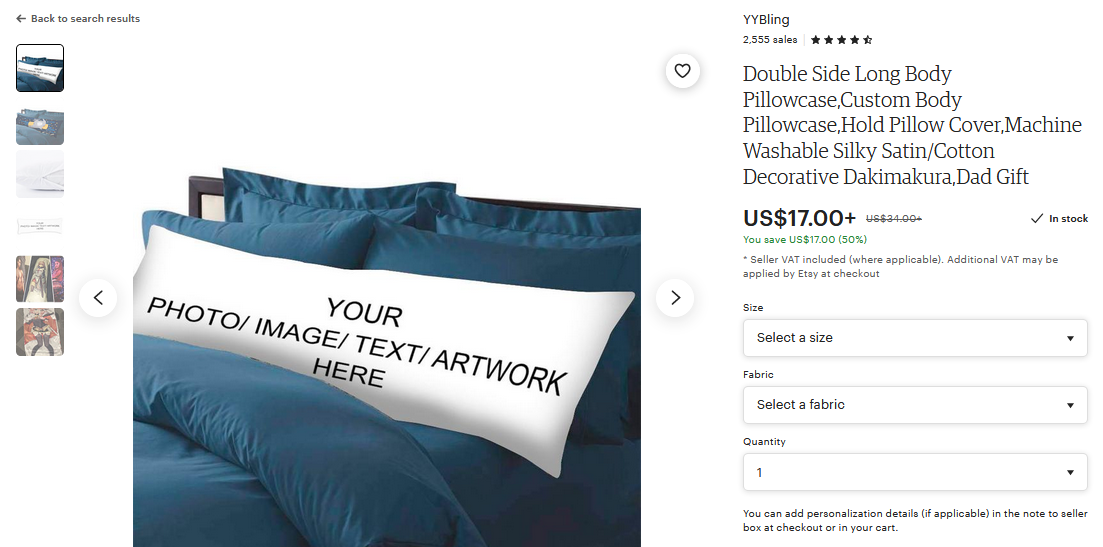Show next product image with right arrow
The width and height of the screenshot is (1103, 547).
675,298
